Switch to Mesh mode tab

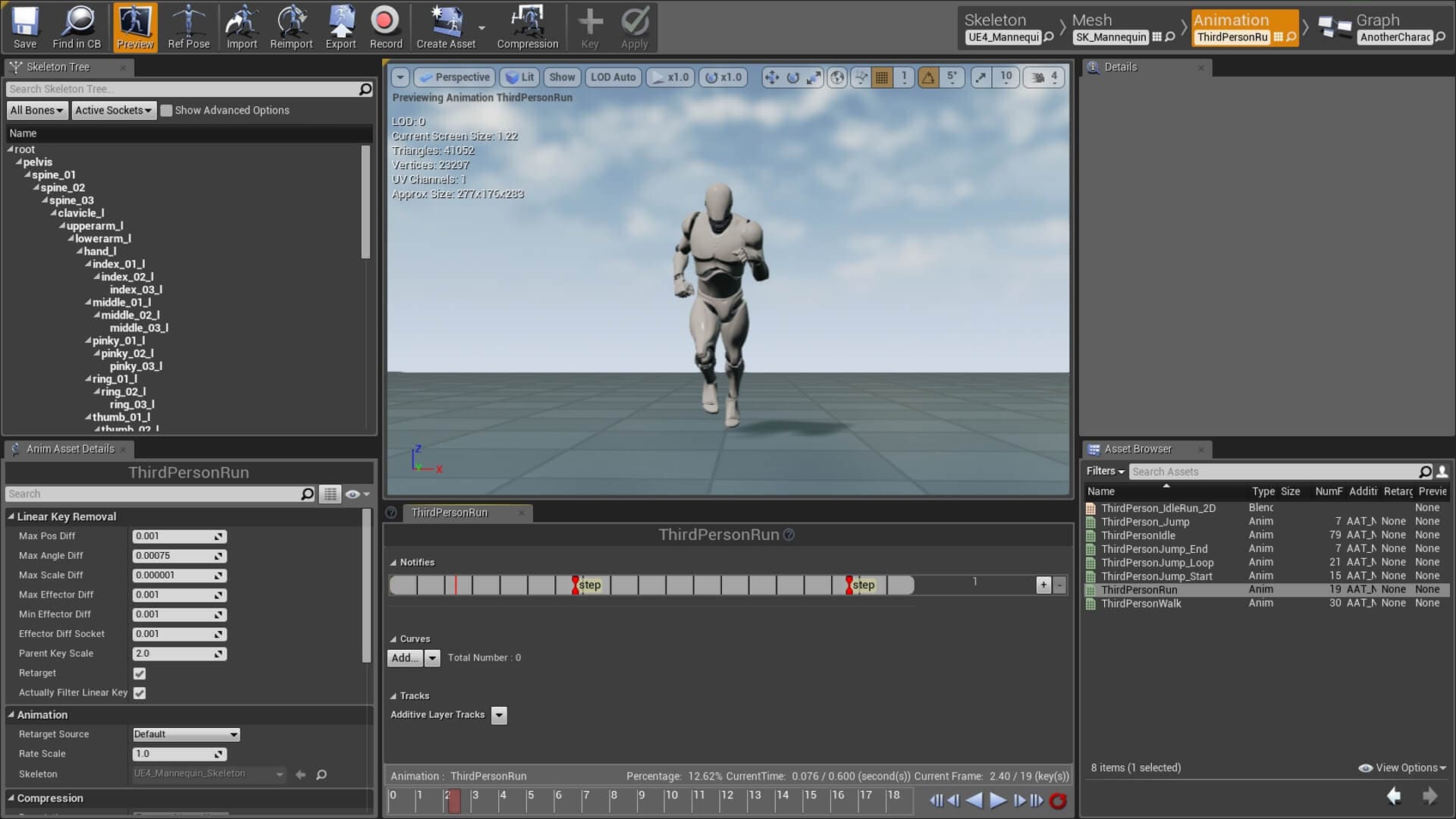tap(1125, 28)
